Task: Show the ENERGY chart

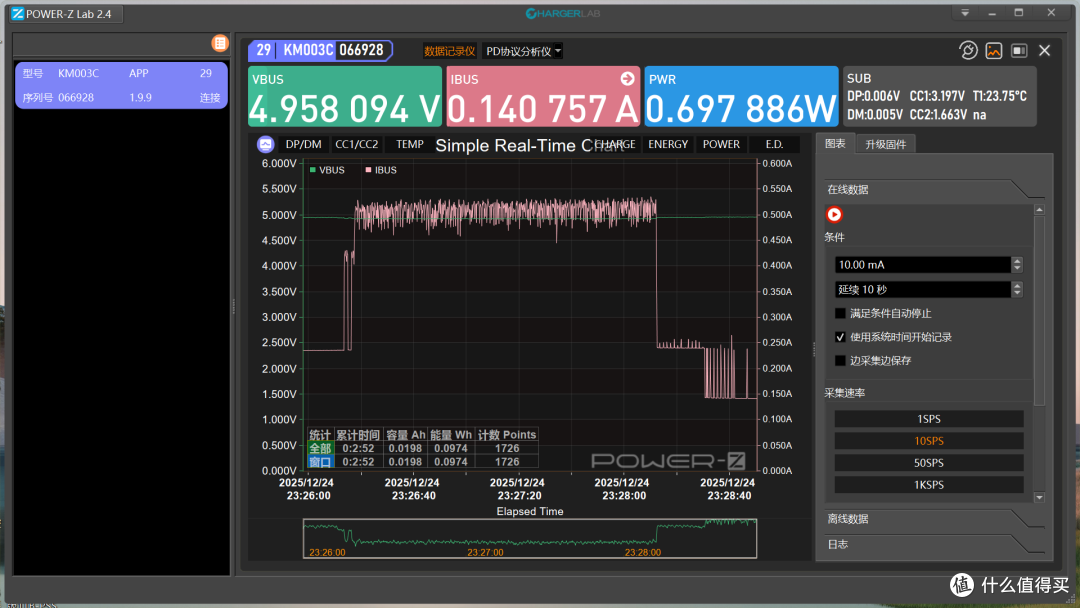Action: pos(667,144)
